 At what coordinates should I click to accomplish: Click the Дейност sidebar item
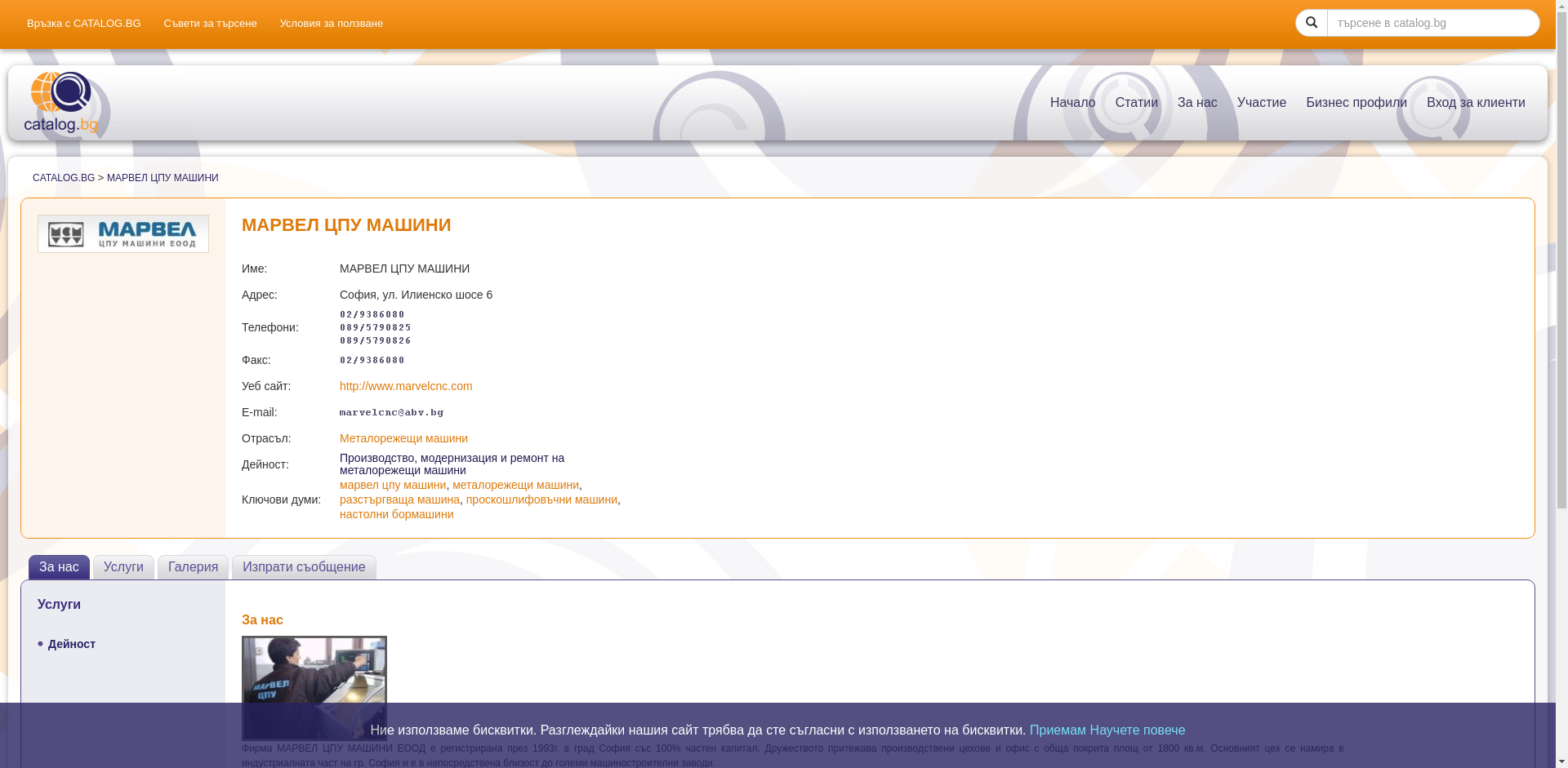coord(72,644)
